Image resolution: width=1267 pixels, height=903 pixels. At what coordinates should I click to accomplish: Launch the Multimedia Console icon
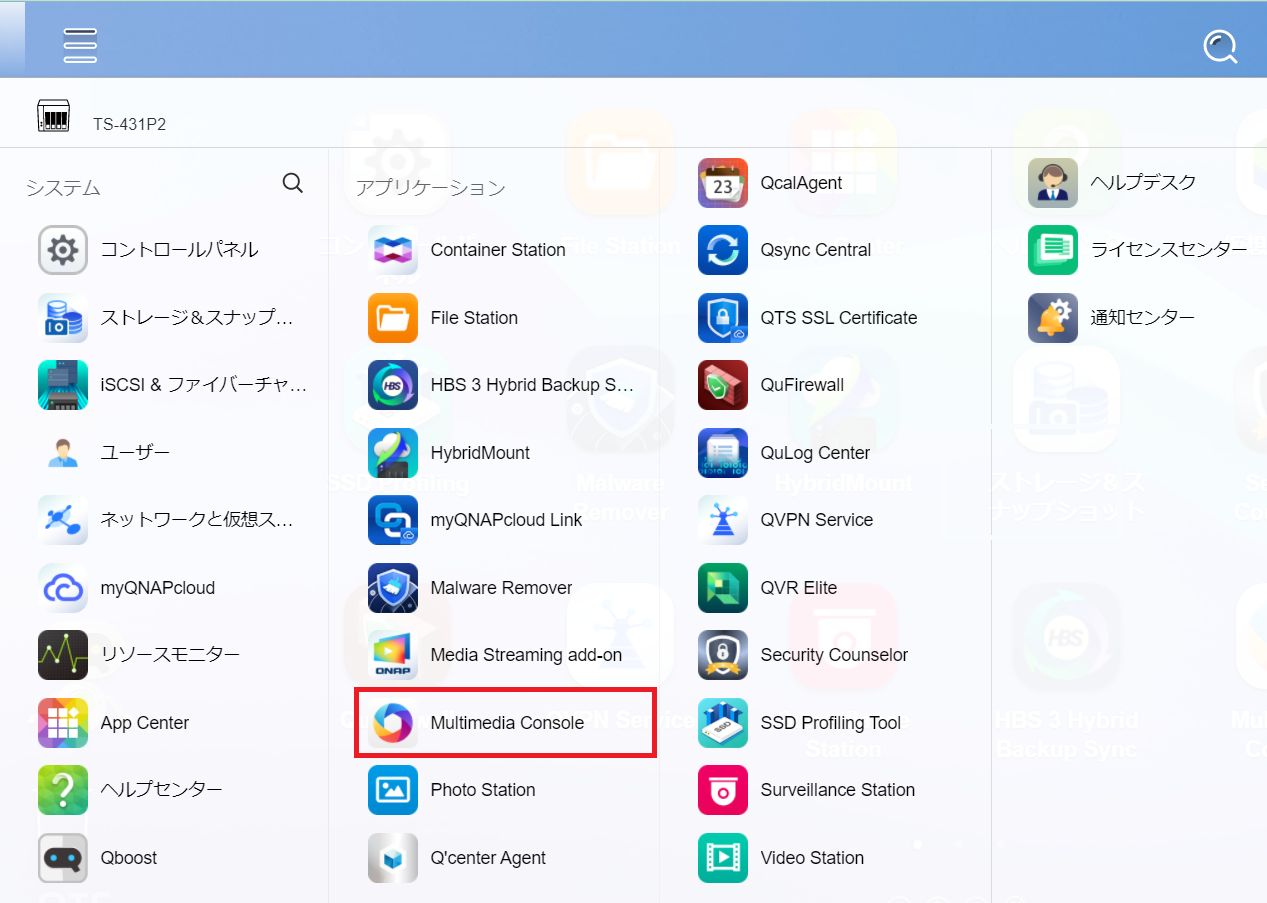(393, 723)
